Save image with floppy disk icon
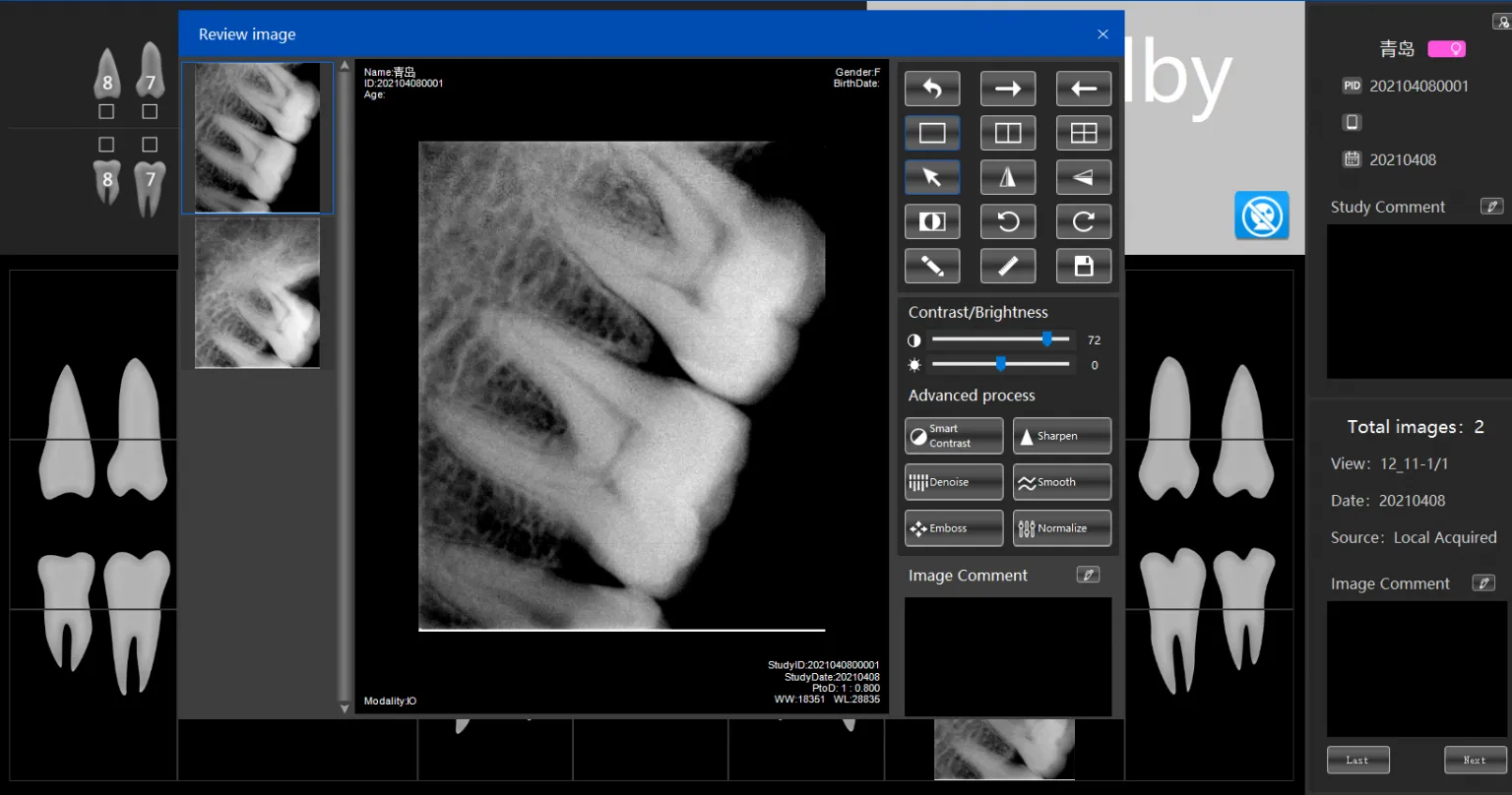Screen dimensions: 1512x795 [1083, 266]
